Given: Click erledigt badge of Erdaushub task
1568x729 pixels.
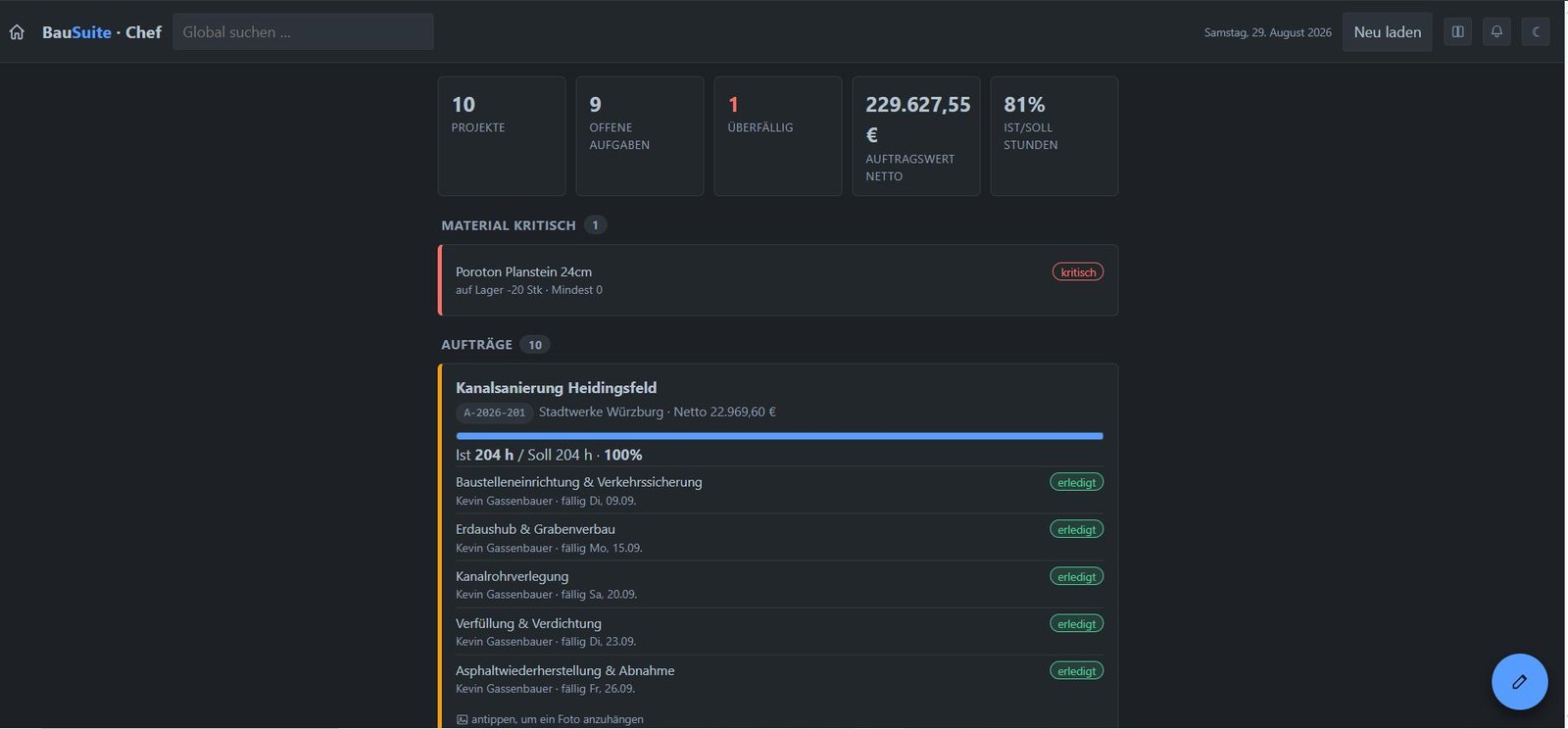Looking at the screenshot, I should (x=1076, y=529).
